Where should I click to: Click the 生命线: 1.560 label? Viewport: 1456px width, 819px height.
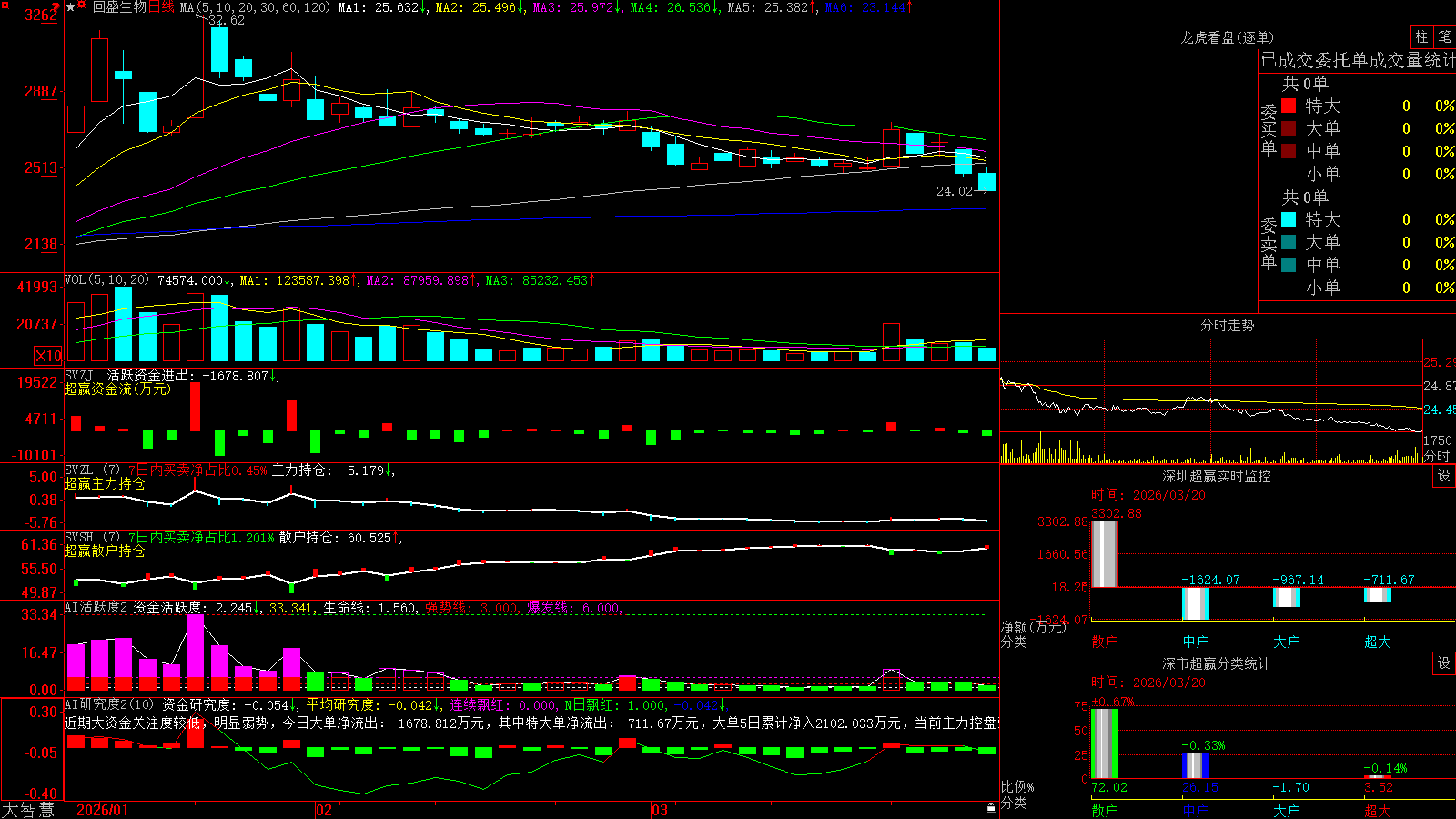(369, 608)
